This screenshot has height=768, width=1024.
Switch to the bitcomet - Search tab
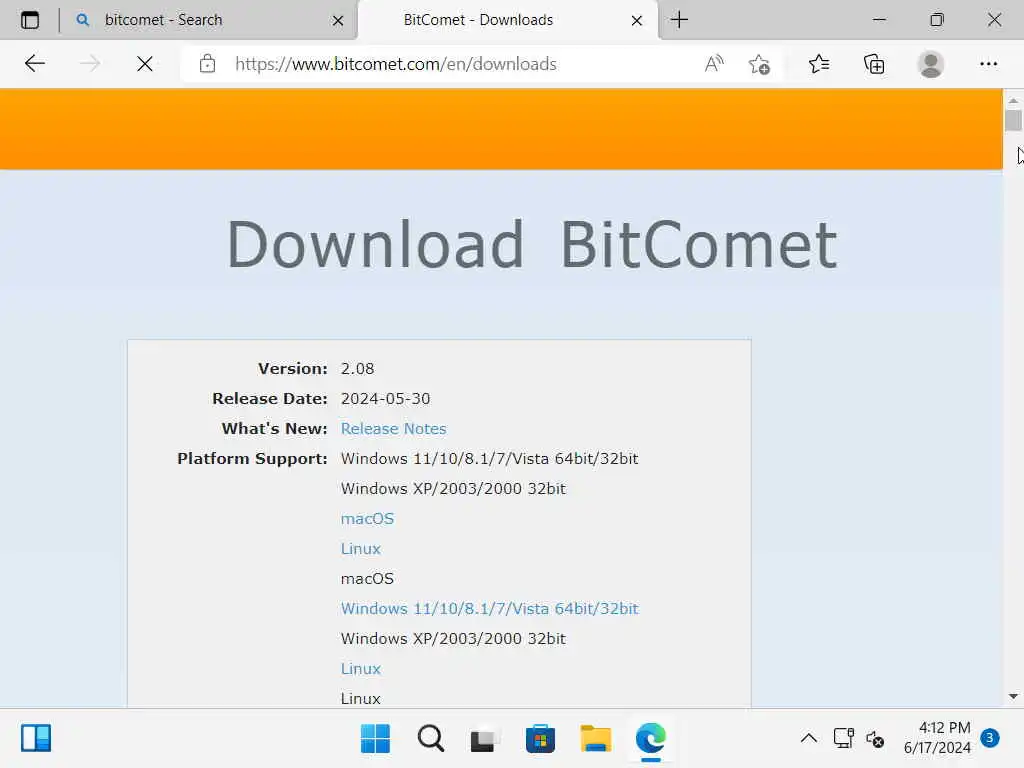209,20
